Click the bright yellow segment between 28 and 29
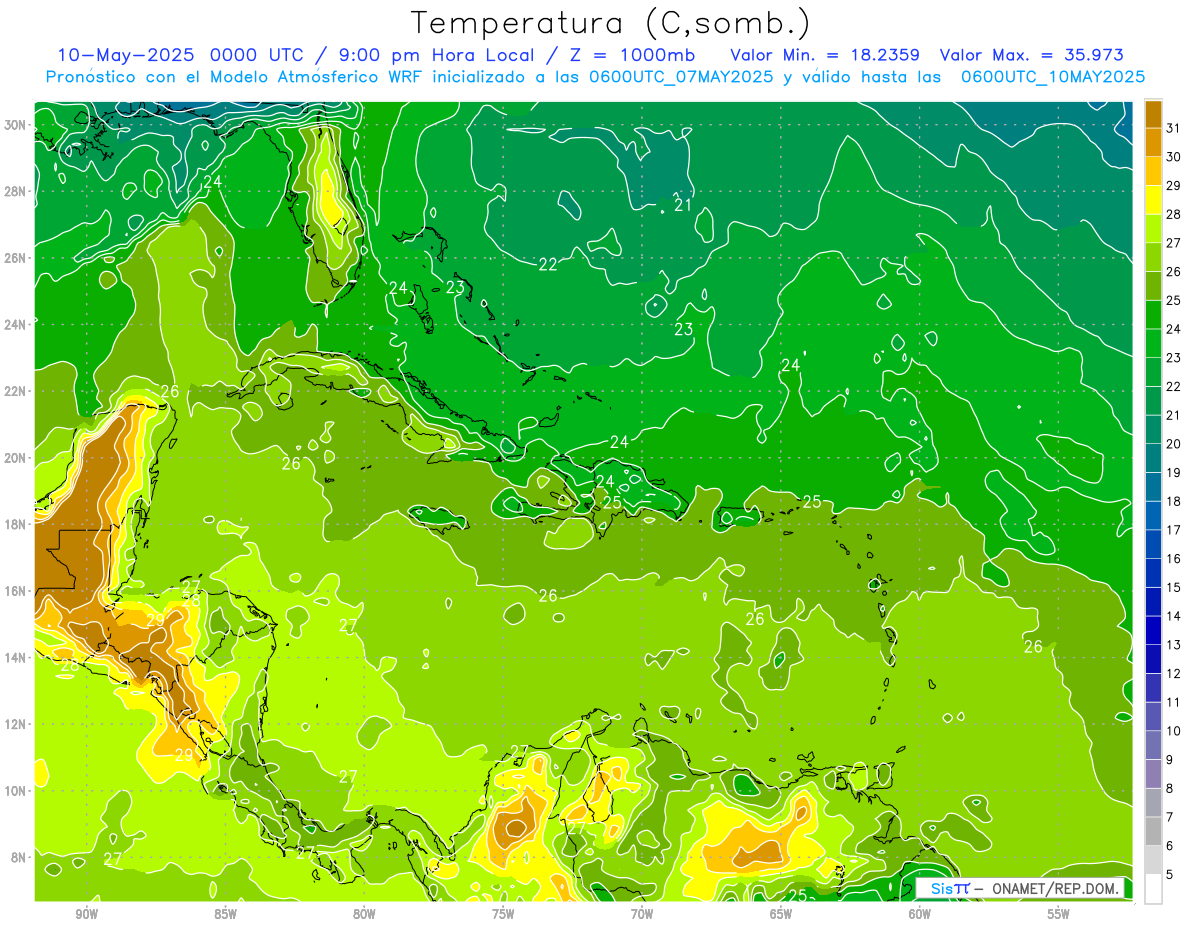Viewport: 1200px width, 927px height. click(x=1154, y=200)
